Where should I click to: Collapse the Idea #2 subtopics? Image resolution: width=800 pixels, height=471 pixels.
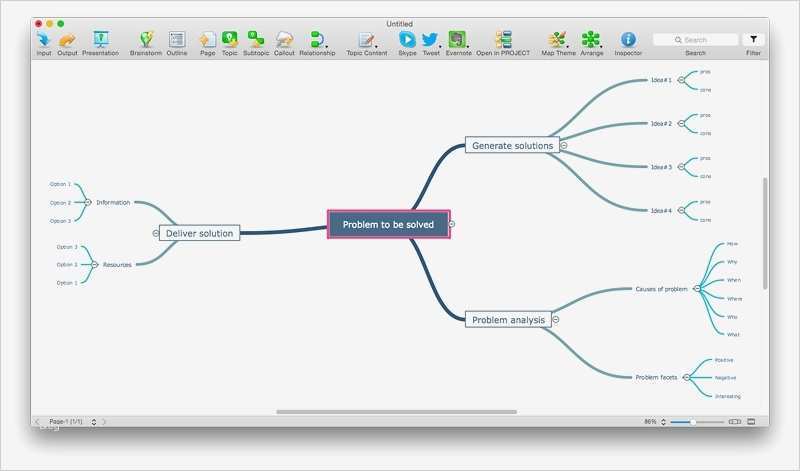(681, 123)
